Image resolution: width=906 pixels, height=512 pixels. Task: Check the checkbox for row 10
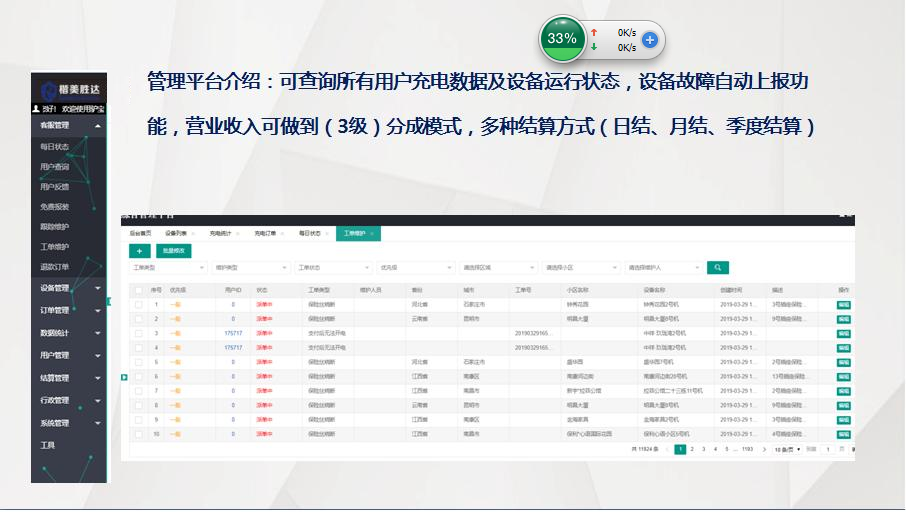139,434
